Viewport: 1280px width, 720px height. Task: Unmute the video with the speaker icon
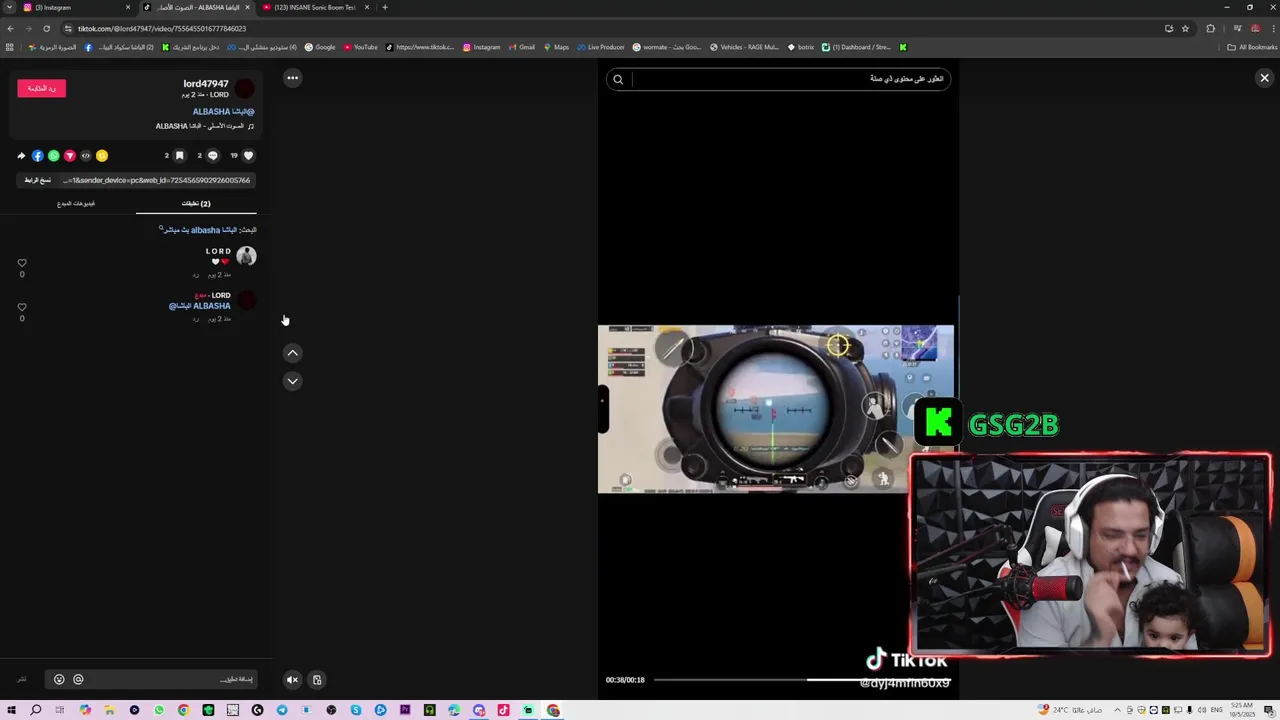pos(292,679)
